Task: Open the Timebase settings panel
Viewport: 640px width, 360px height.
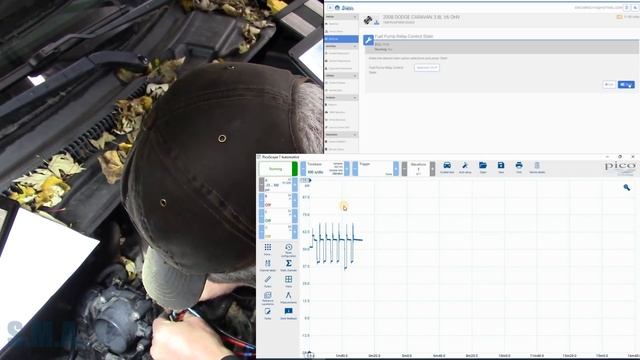Action: (x=325, y=169)
